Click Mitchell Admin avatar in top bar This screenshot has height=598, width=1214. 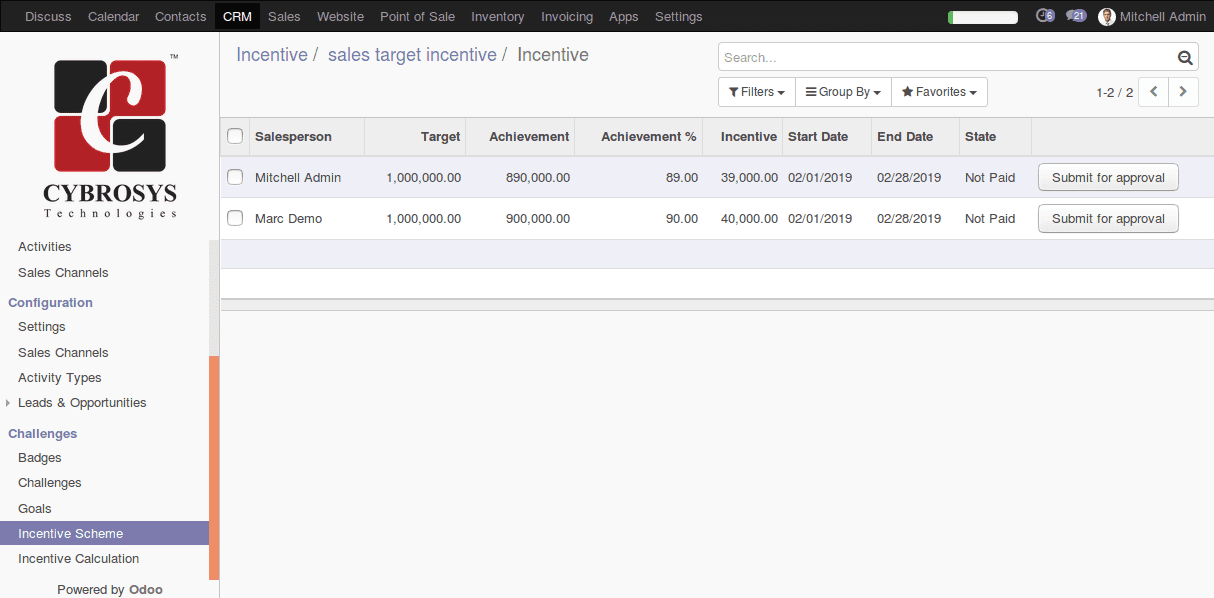(x=1107, y=16)
